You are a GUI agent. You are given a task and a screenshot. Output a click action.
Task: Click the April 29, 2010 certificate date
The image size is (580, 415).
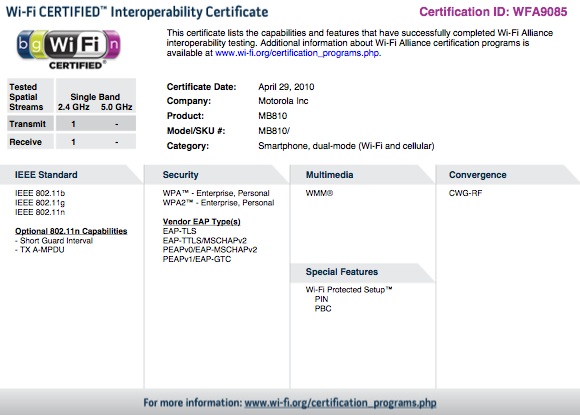(286, 87)
